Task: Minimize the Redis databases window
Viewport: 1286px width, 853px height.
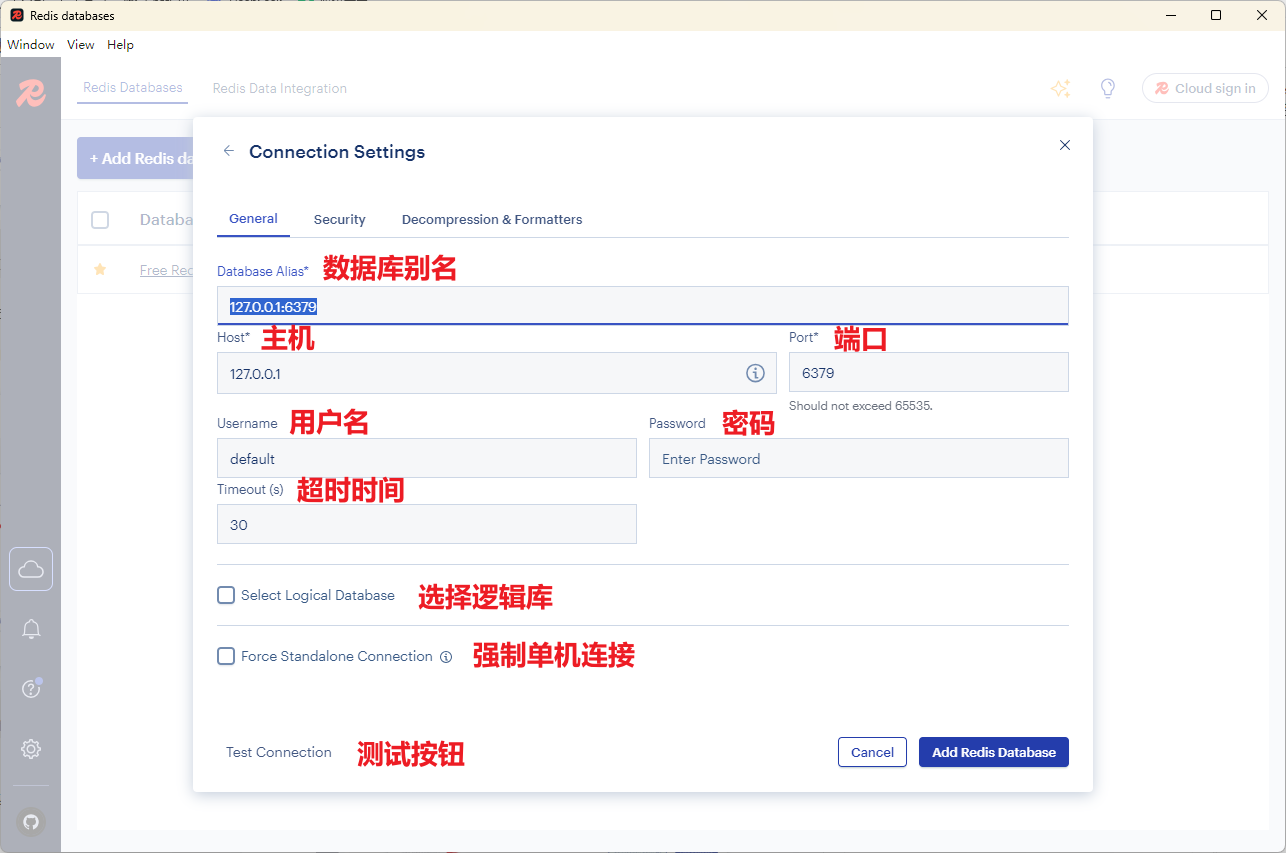Action: coord(1171,15)
